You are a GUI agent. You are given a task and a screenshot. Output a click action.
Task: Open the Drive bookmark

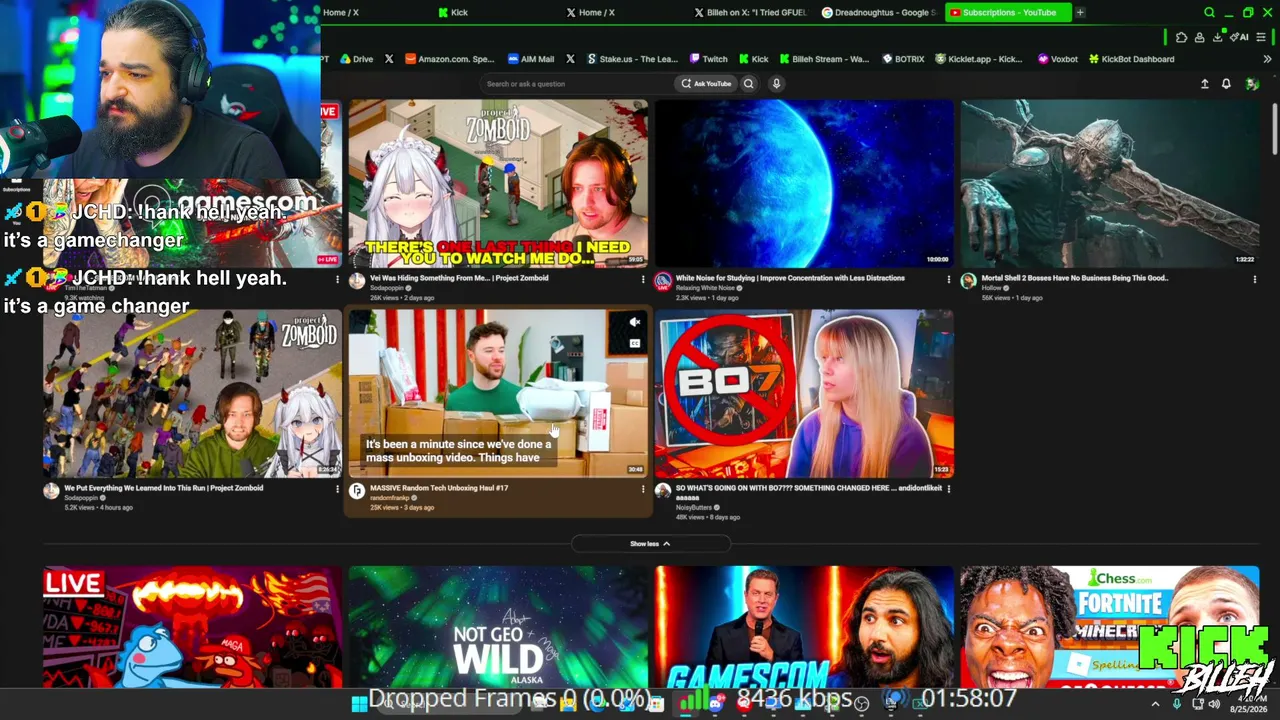tap(357, 59)
